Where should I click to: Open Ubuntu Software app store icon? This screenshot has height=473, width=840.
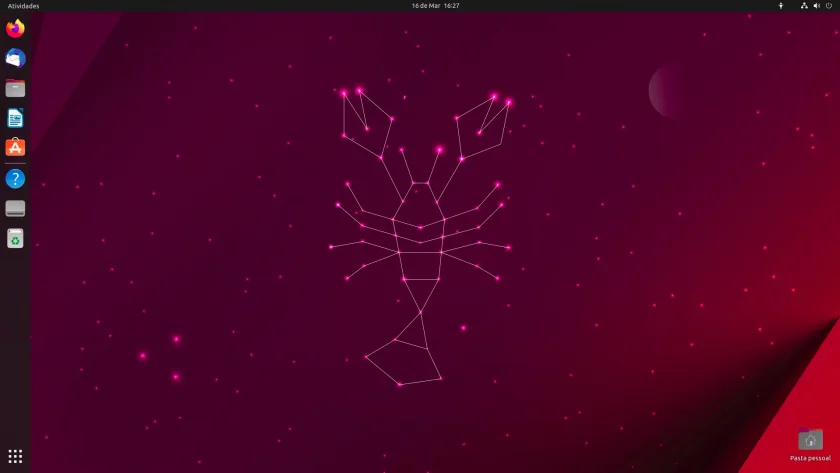point(15,147)
